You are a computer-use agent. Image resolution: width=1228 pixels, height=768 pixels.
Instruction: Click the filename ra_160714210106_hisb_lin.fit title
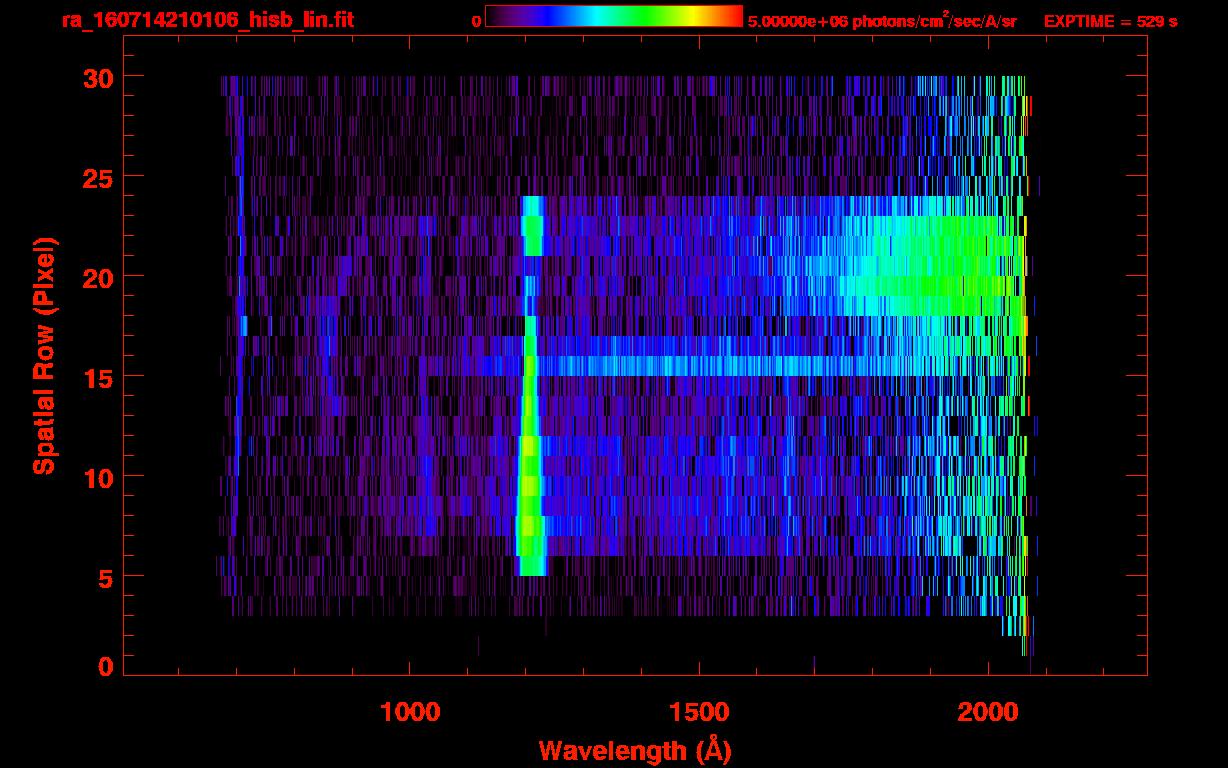tap(207, 19)
